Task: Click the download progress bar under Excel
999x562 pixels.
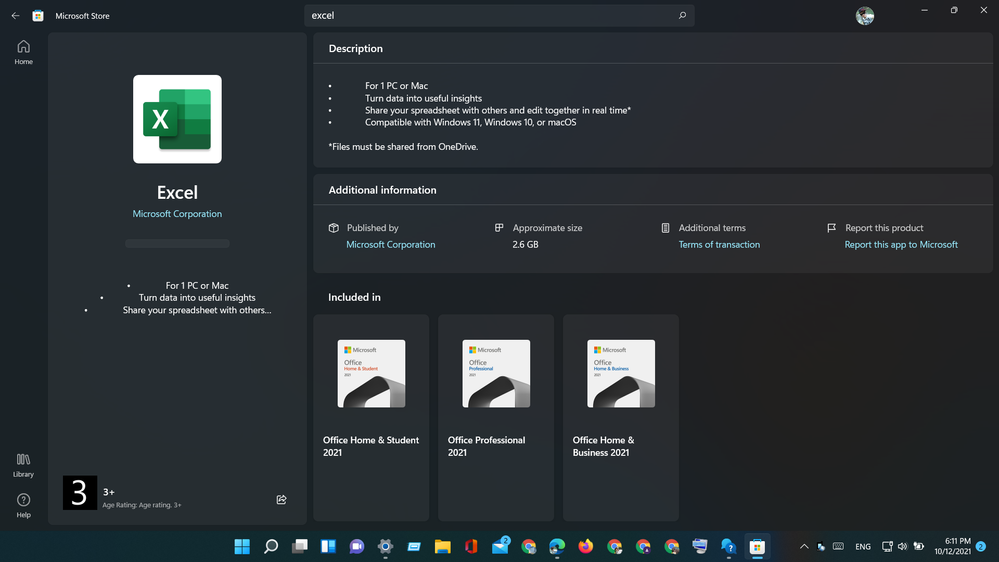Action: 177,243
